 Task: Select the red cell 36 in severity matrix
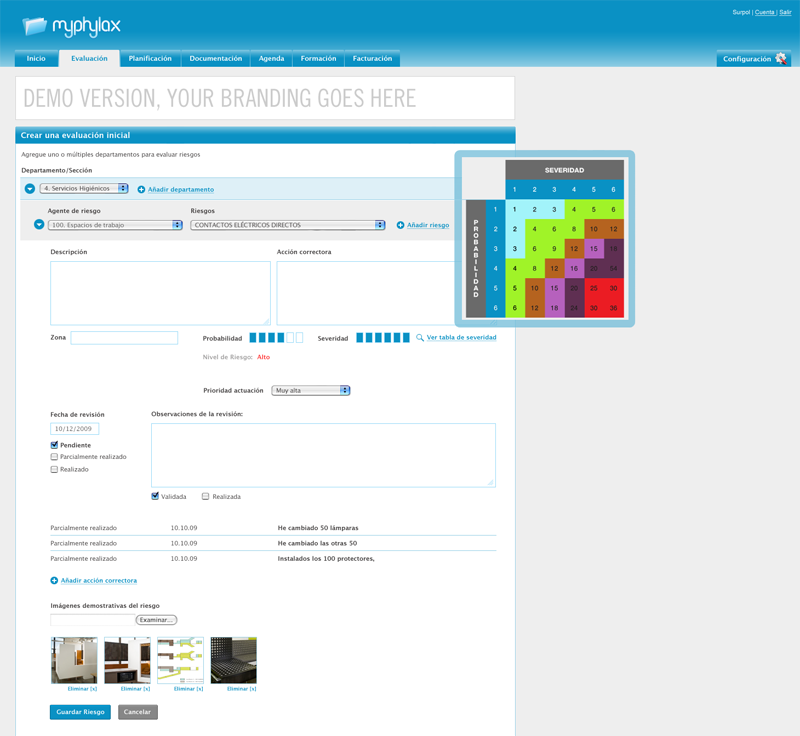click(613, 308)
